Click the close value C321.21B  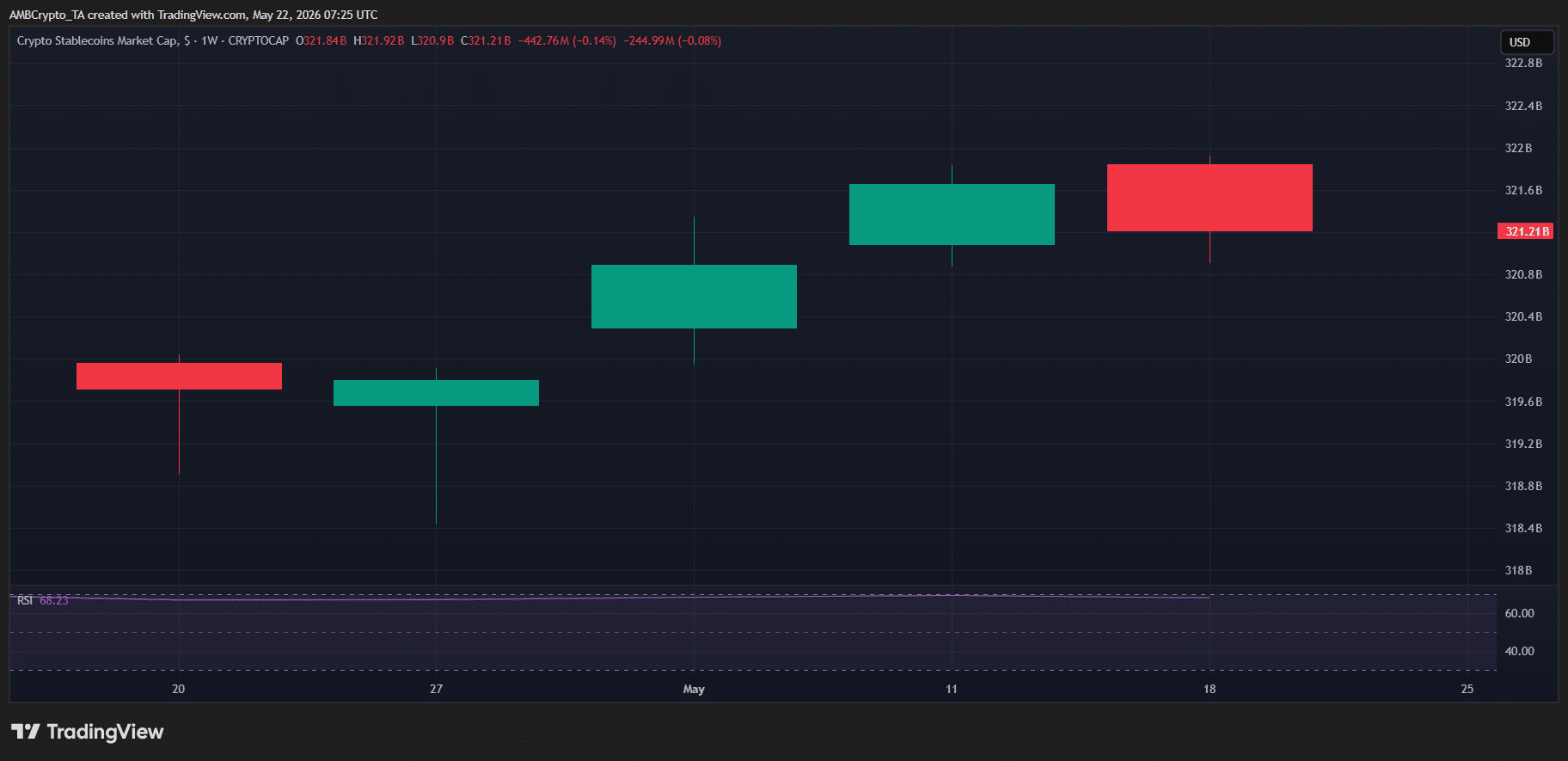pyautogui.click(x=486, y=40)
